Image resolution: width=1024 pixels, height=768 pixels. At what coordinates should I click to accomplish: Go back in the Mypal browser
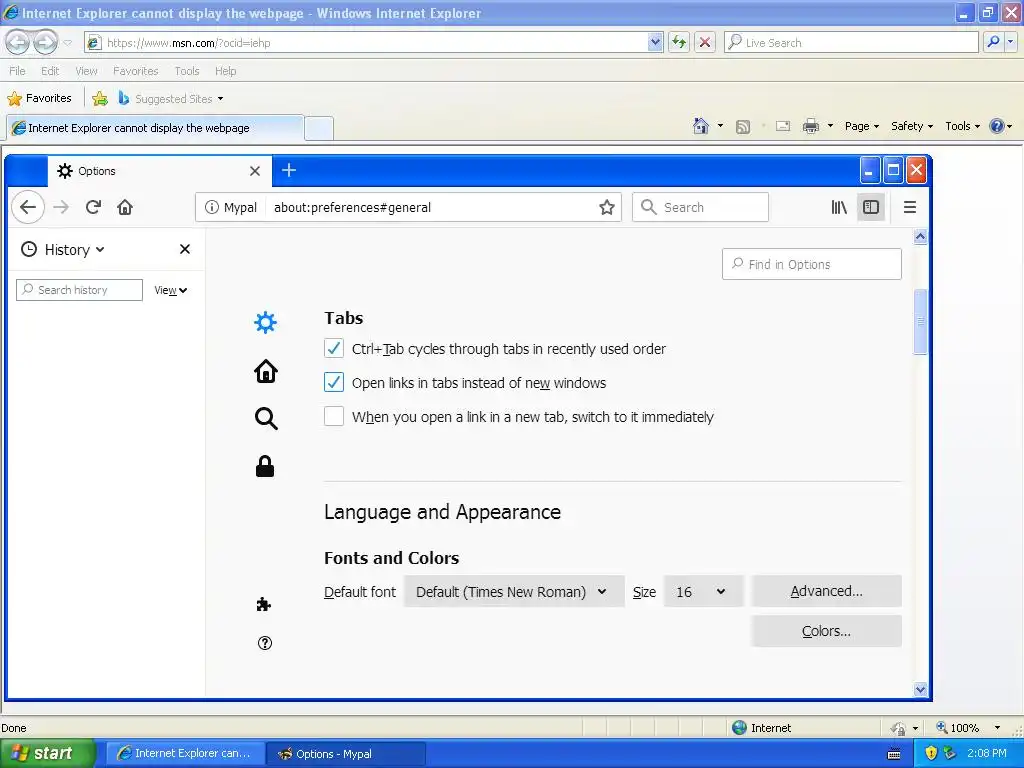coord(28,207)
